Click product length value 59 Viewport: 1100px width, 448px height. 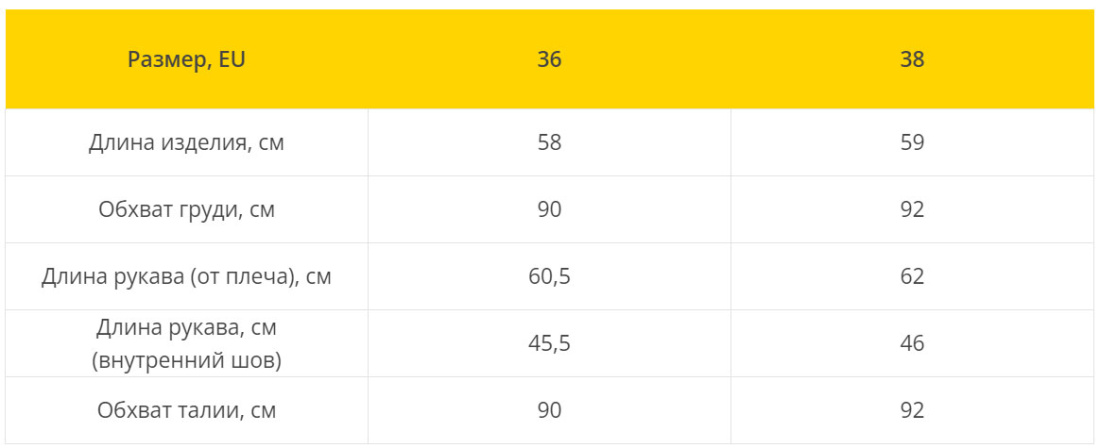[x=912, y=142]
